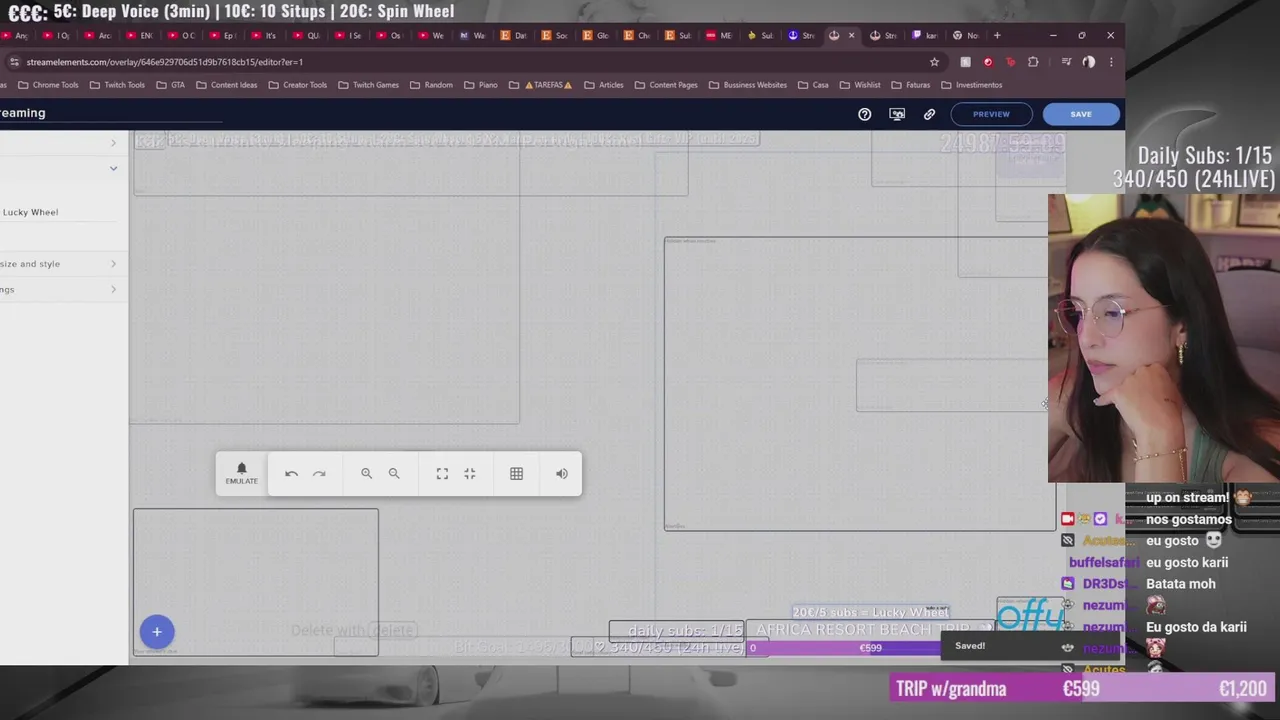The height and width of the screenshot is (720, 1280).
Task: Switch to the 'Dat' Etsy tab
Action: coord(513,35)
